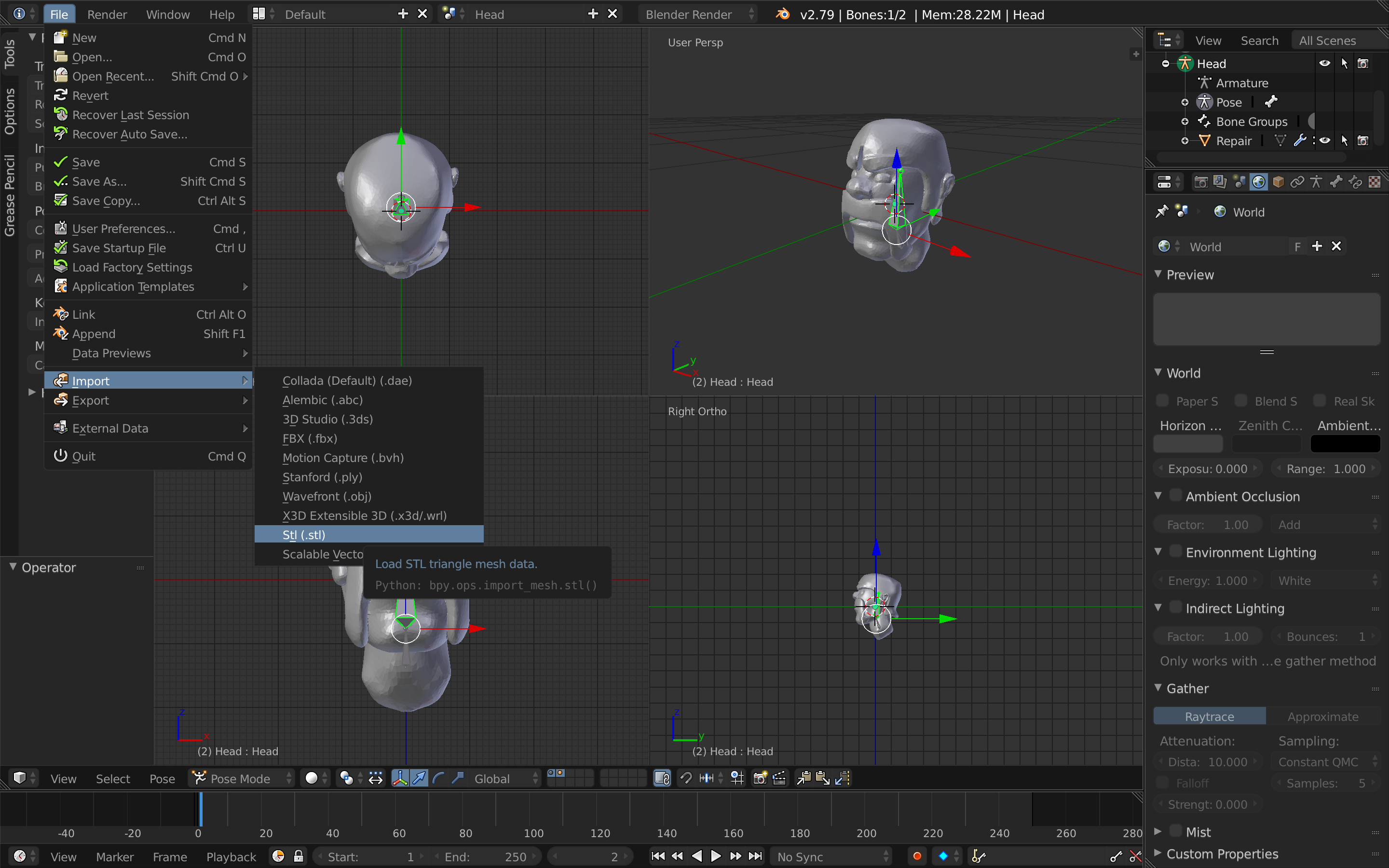Open the Pose Mode dropdown
The image size is (1389, 868).
click(242, 778)
